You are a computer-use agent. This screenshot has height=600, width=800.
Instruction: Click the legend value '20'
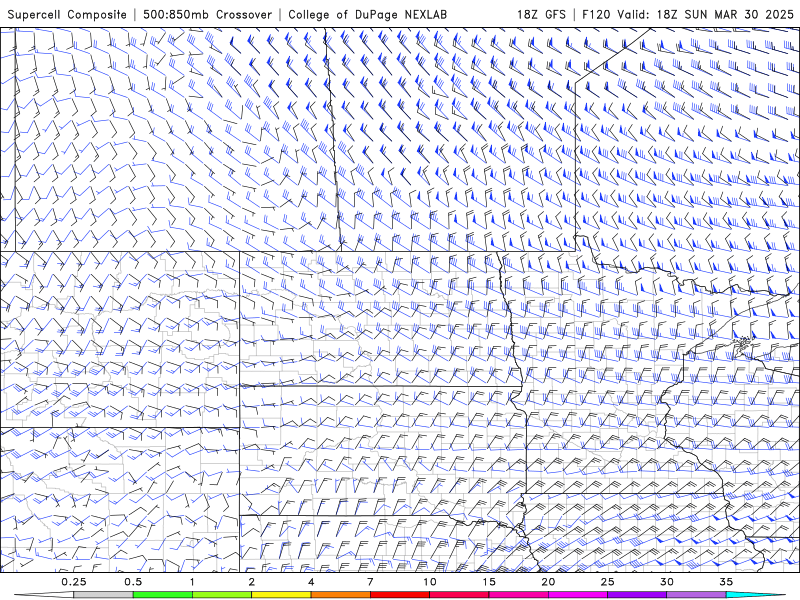point(548,582)
